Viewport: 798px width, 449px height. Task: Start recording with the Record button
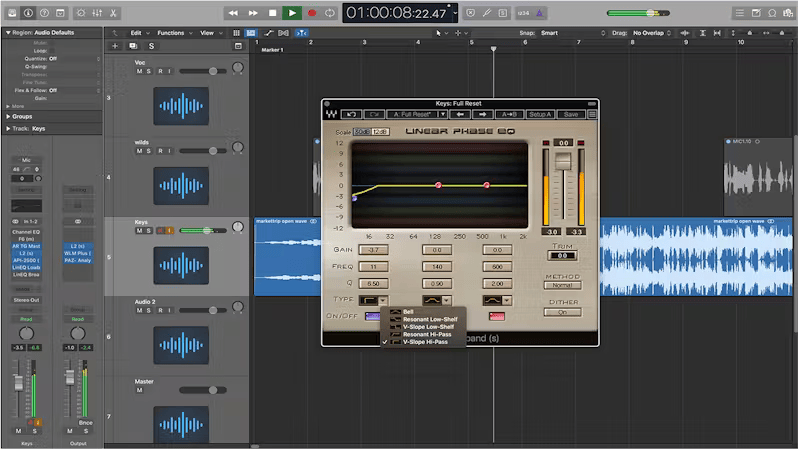[312, 13]
